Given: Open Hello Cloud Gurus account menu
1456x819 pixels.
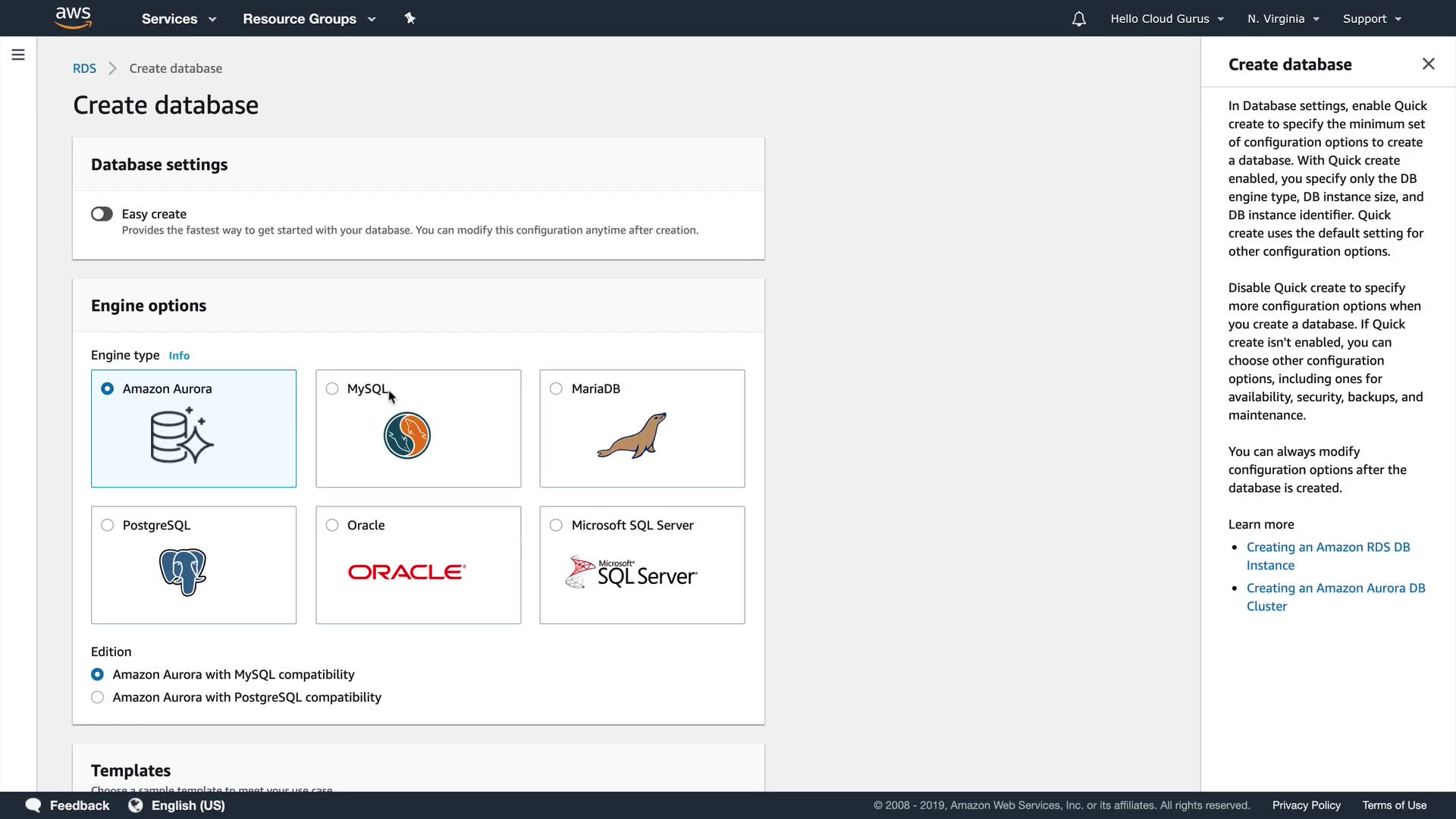Looking at the screenshot, I should 1167,19.
